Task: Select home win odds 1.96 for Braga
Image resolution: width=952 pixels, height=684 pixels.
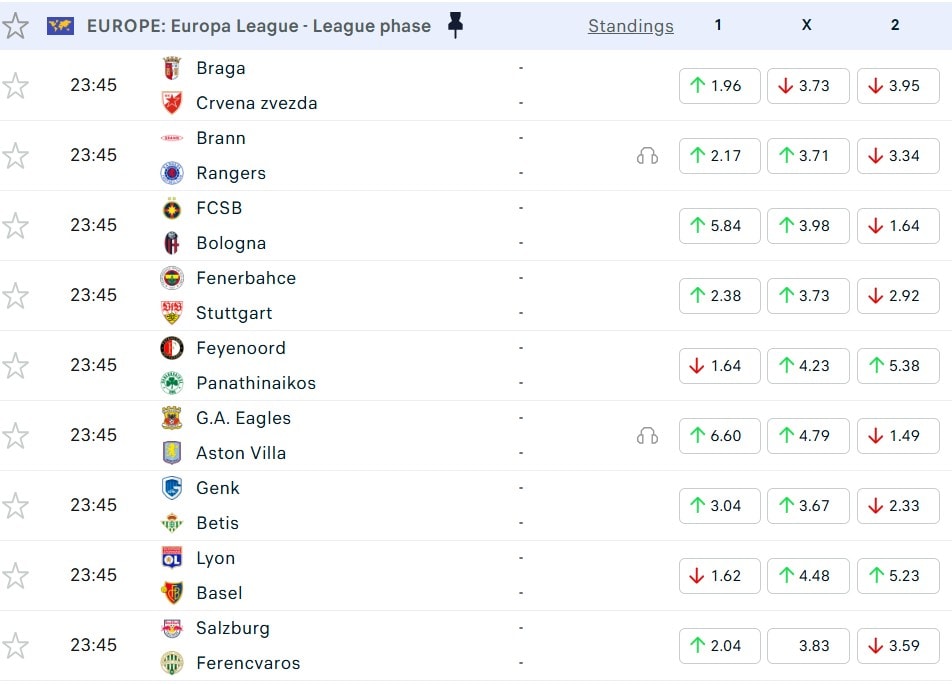Action: coord(719,86)
